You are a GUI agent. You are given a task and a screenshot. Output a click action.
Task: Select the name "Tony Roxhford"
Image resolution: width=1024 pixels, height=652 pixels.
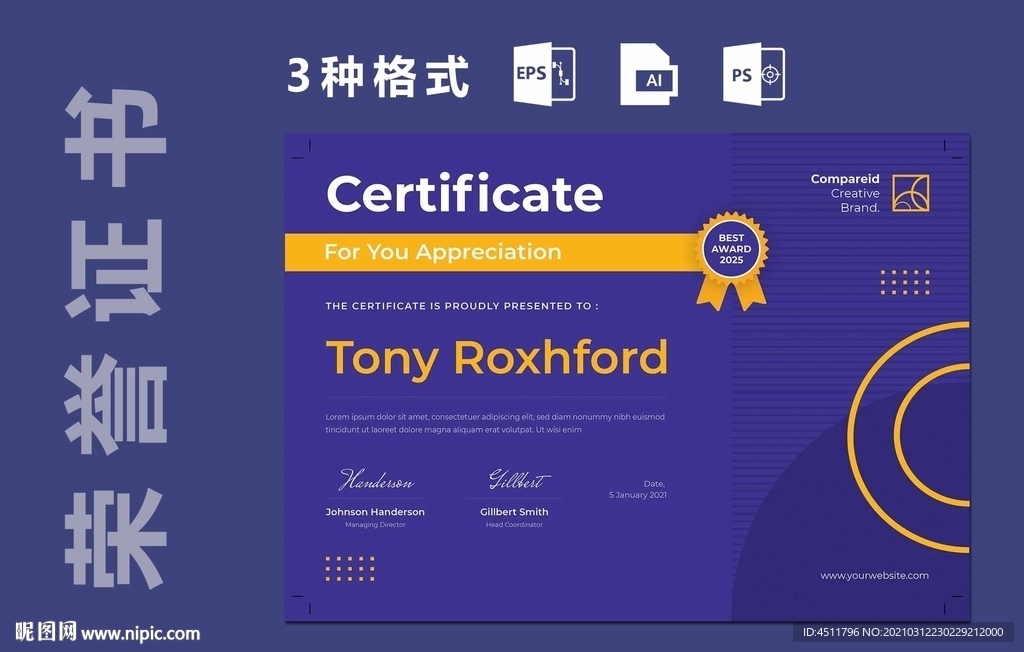(497, 359)
